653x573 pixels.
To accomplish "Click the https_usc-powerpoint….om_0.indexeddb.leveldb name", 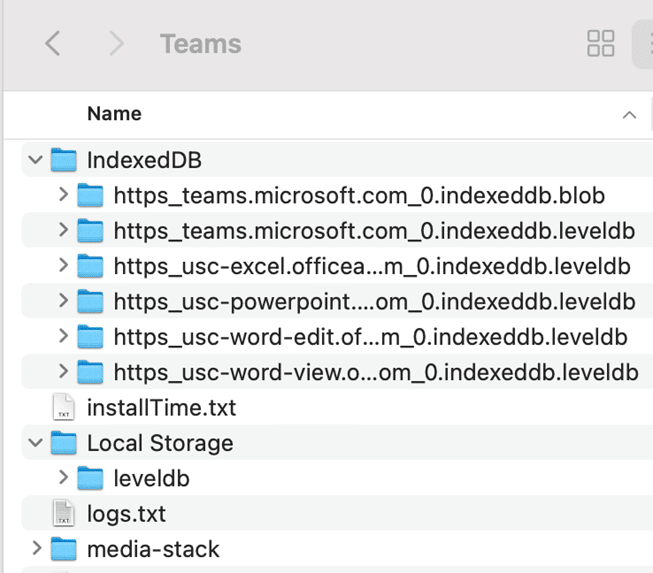I will click(x=374, y=302).
